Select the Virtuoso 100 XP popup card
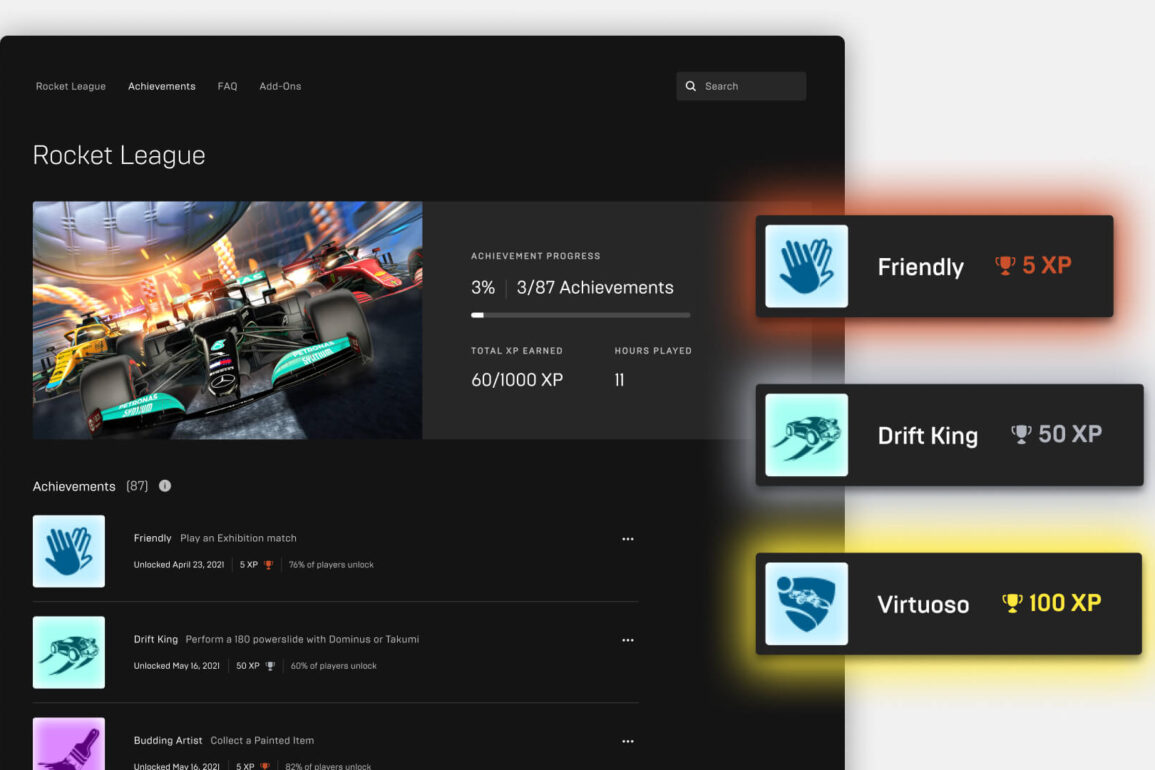1155x770 pixels. click(x=949, y=603)
